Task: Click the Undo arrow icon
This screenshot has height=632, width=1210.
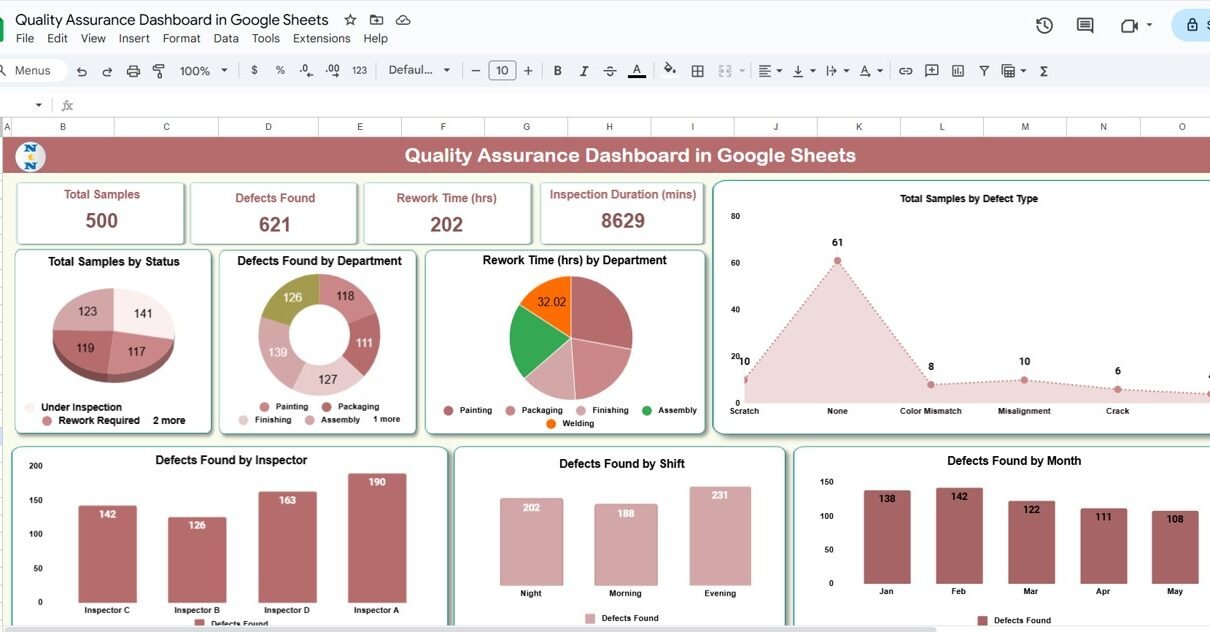Action: tap(82, 71)
